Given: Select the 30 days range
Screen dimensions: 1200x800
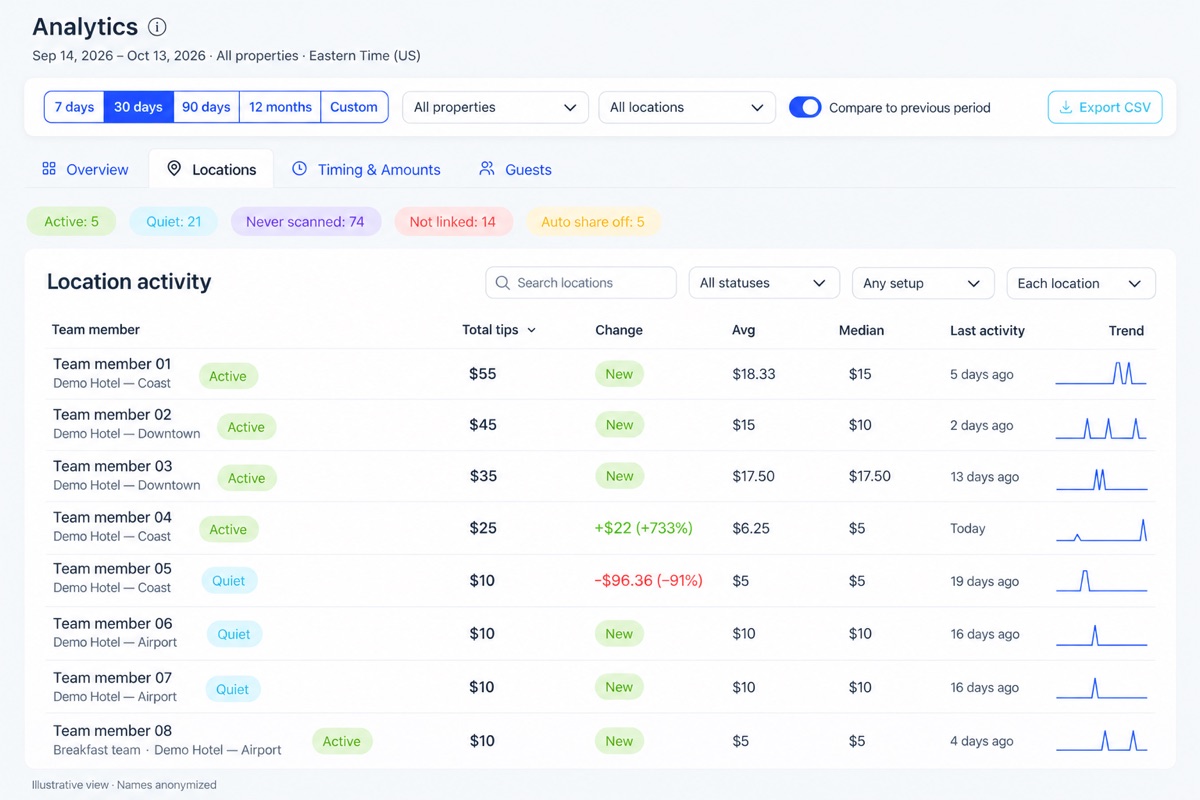Looking at the screenshot, I should (x=139, y=107).
